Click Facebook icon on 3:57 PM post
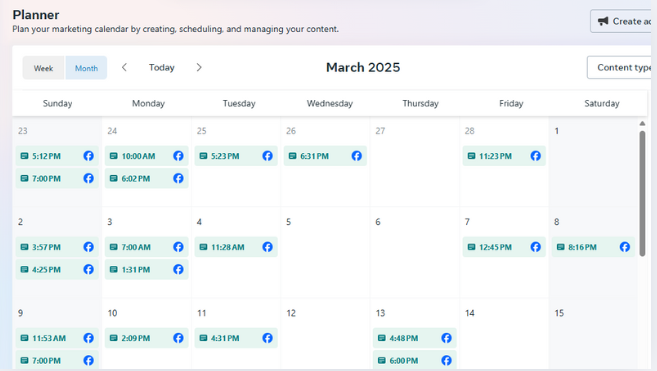 pos(88,247)
